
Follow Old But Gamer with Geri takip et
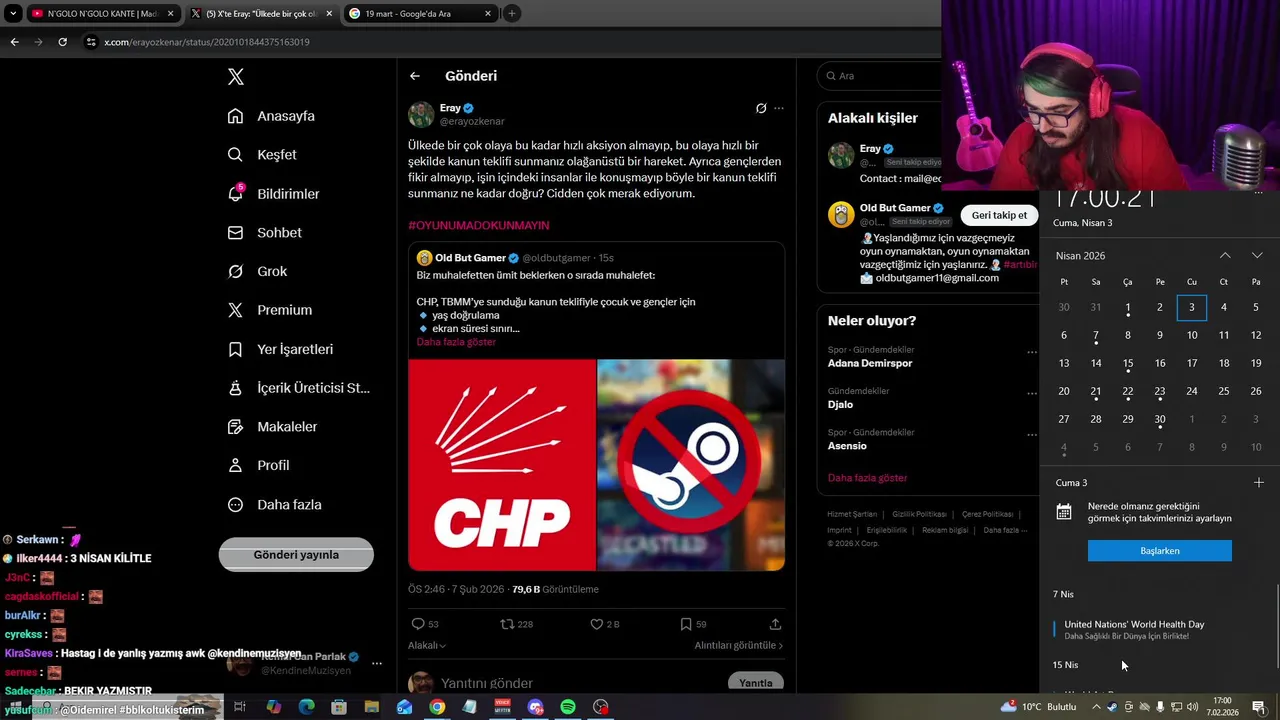pos(999,215)
